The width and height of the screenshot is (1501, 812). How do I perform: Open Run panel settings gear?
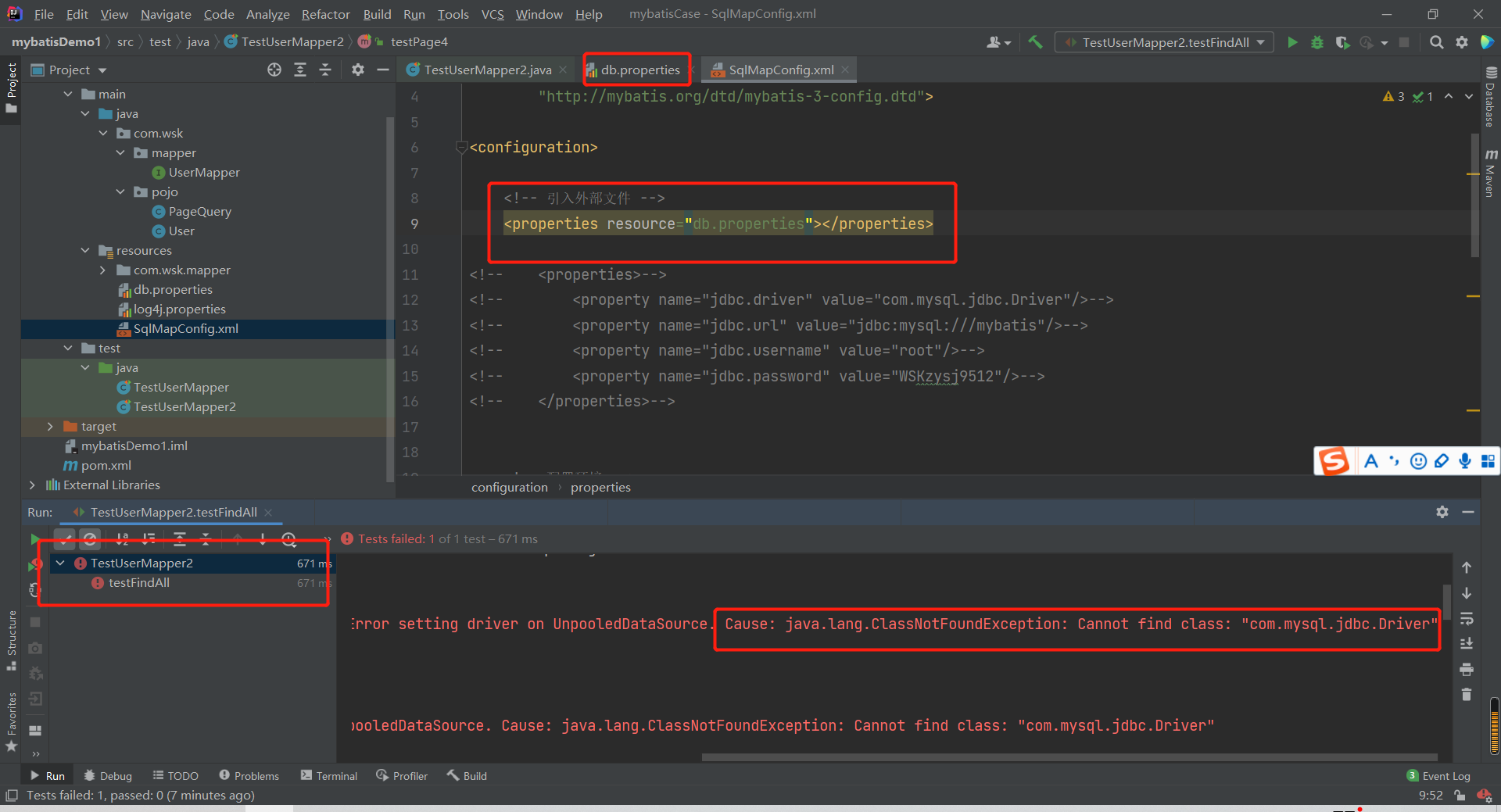(1442, 512)
